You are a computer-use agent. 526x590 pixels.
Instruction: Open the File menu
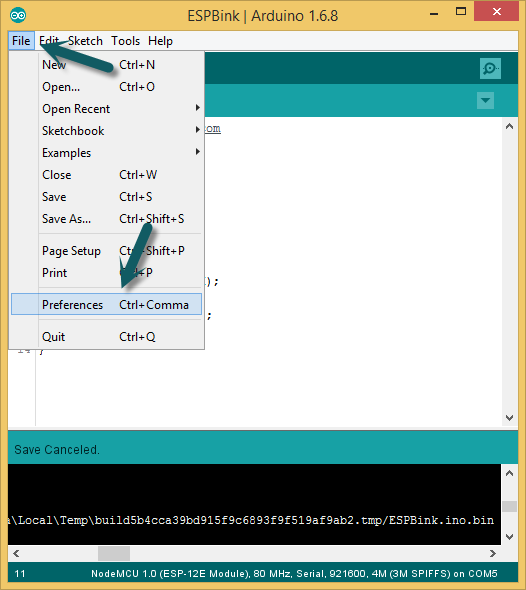click(21, 41)
